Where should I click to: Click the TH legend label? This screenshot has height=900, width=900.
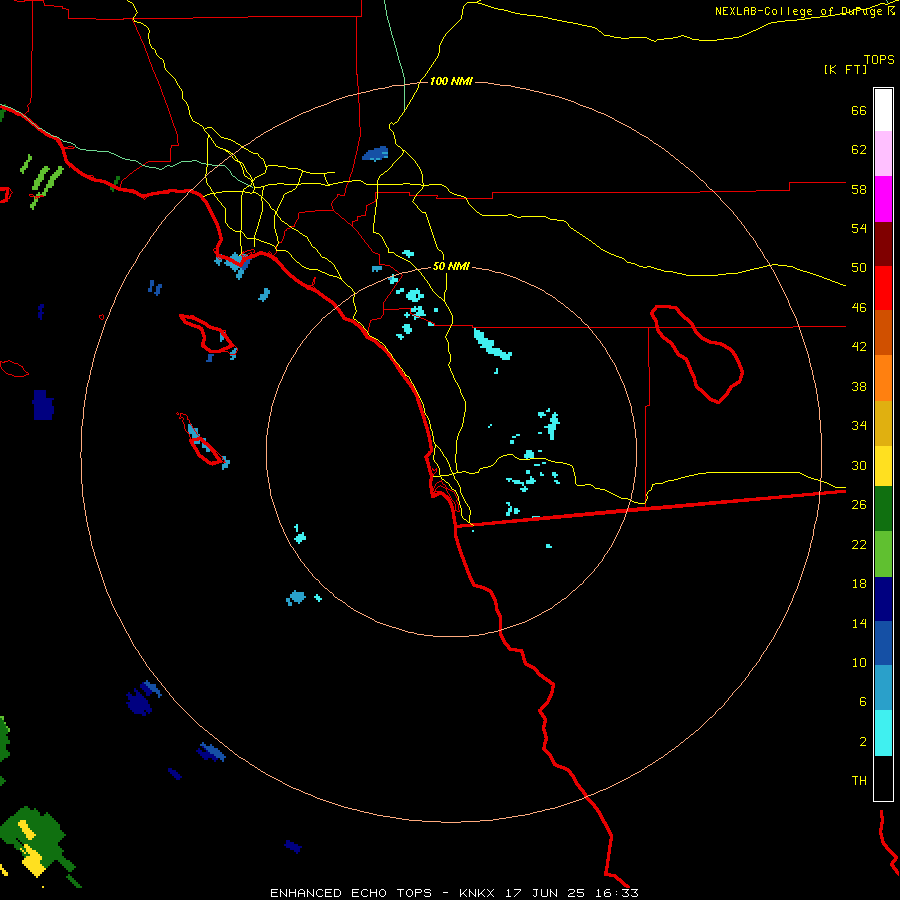(859, 781)
